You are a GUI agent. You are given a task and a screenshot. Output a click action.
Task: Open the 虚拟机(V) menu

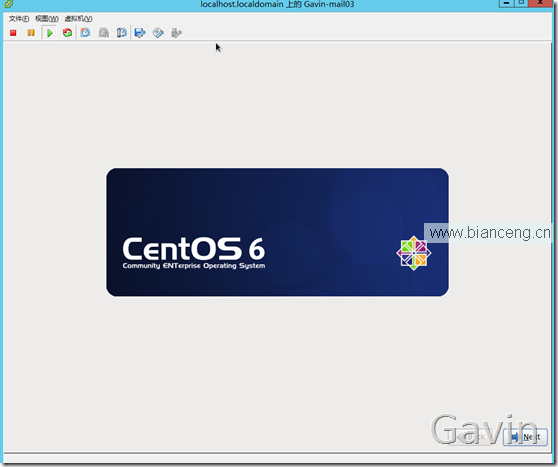point(78,19)
